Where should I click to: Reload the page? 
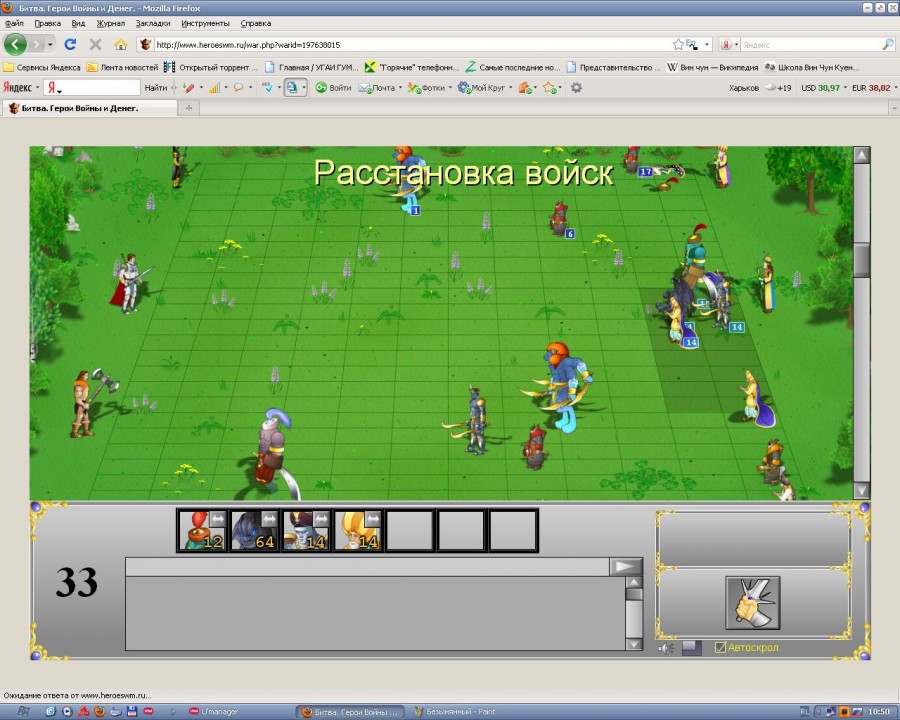(70, 44)
